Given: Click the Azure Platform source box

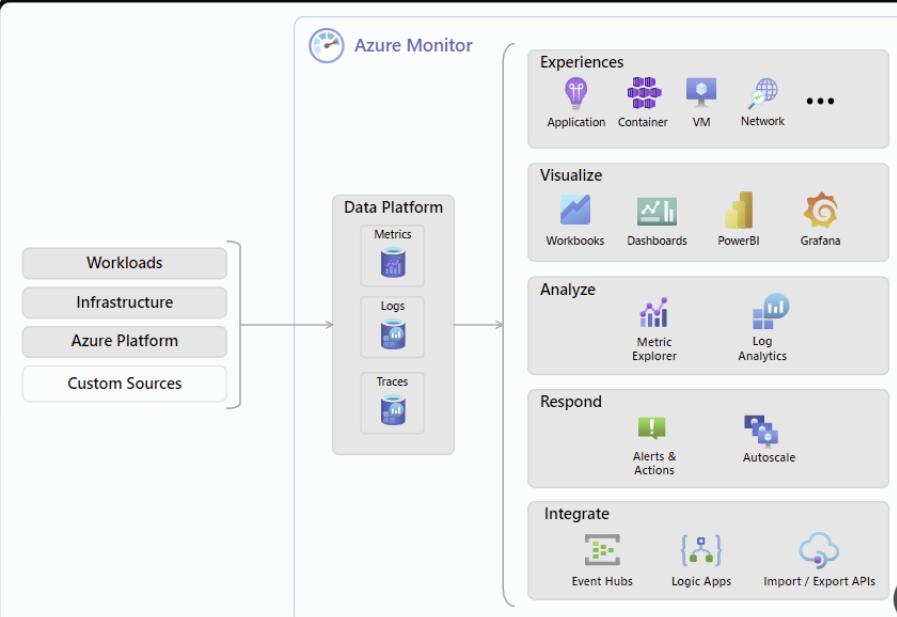Looking at the screenshot, I should (125, 341).
